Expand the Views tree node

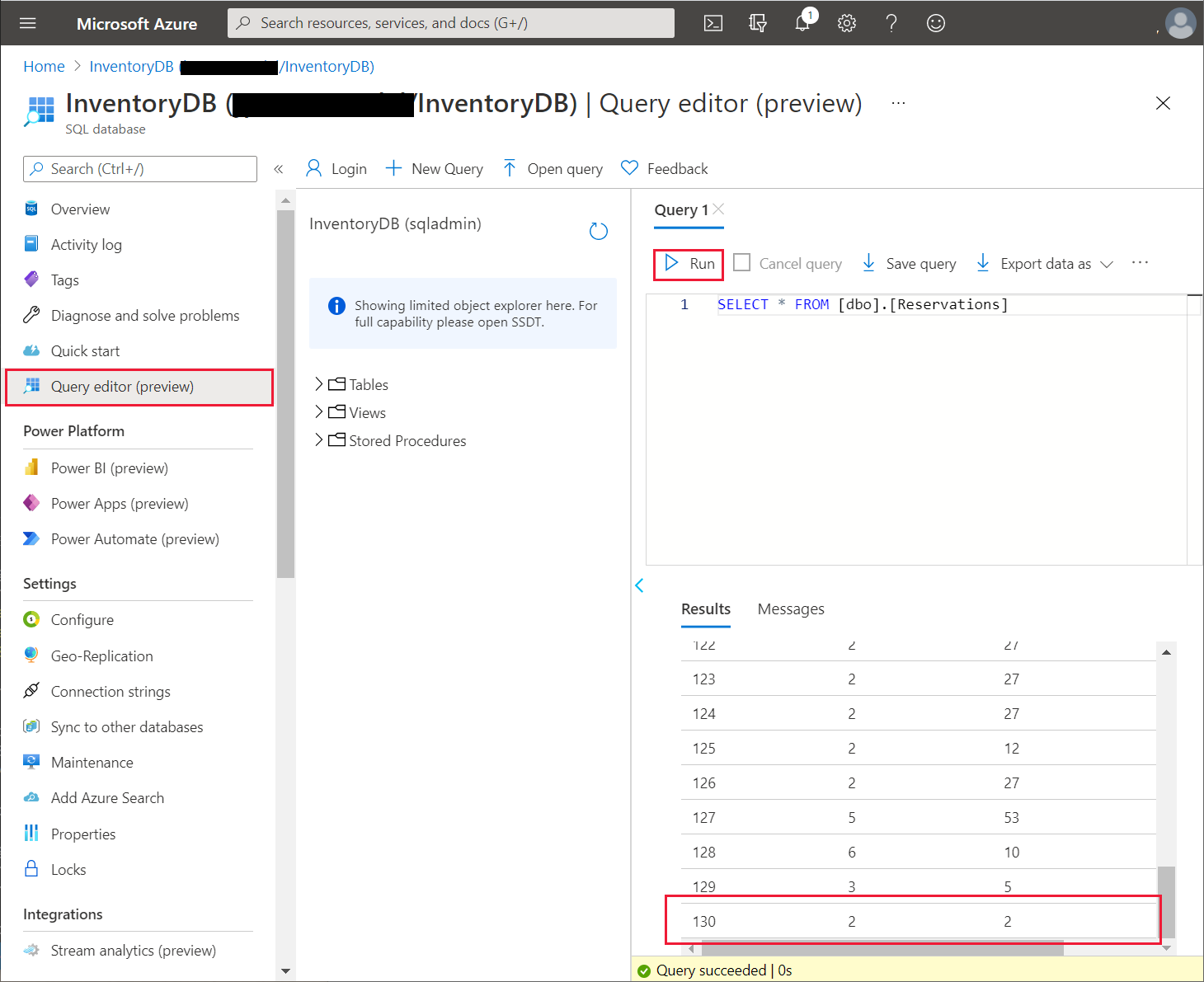319,412
